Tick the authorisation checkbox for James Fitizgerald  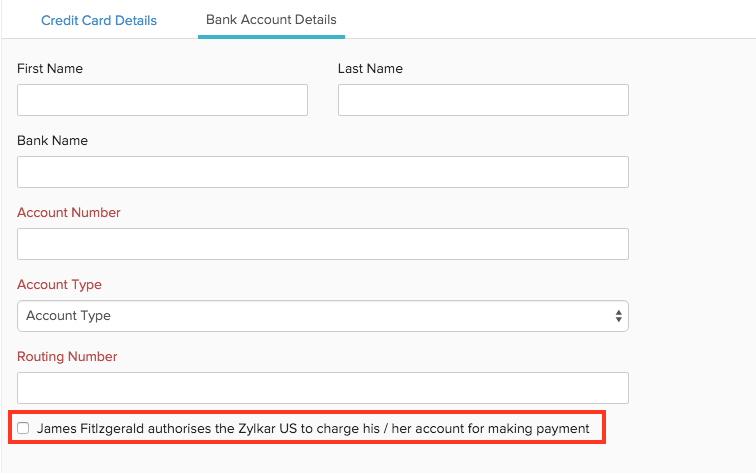coord(23,429)
